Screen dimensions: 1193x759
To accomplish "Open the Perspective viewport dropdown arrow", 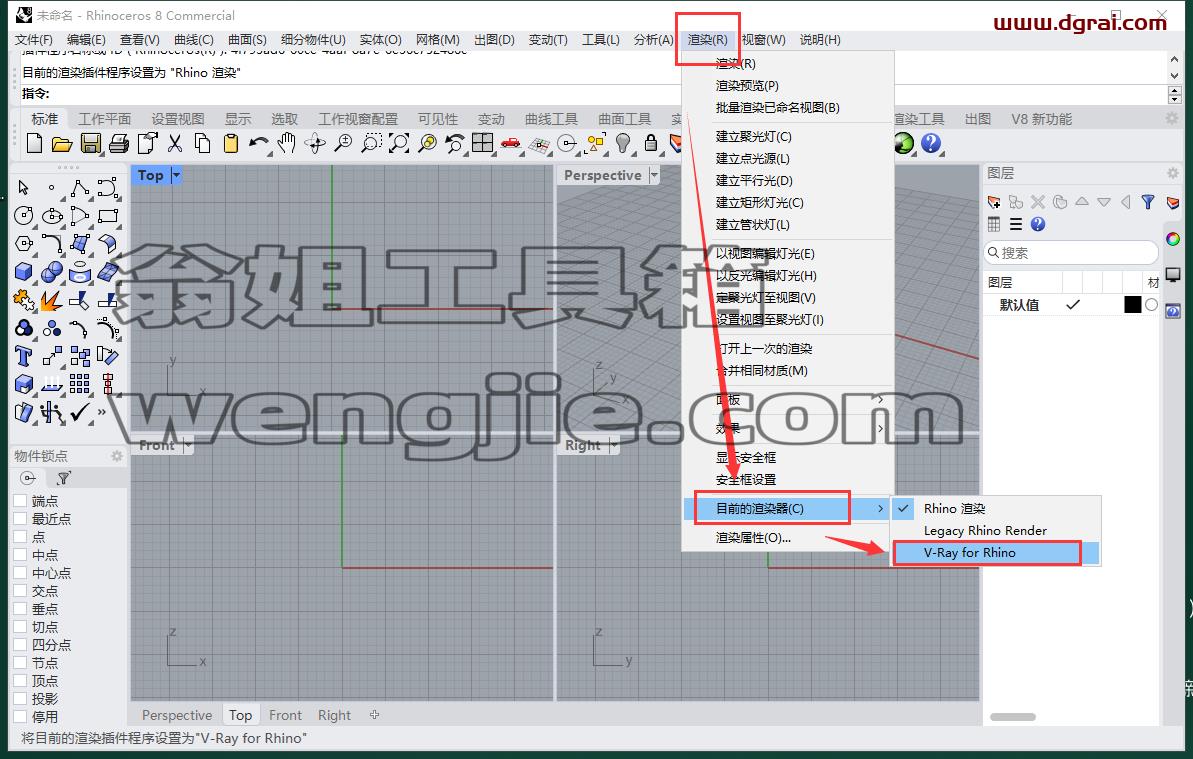I will [x=654, y=176].
